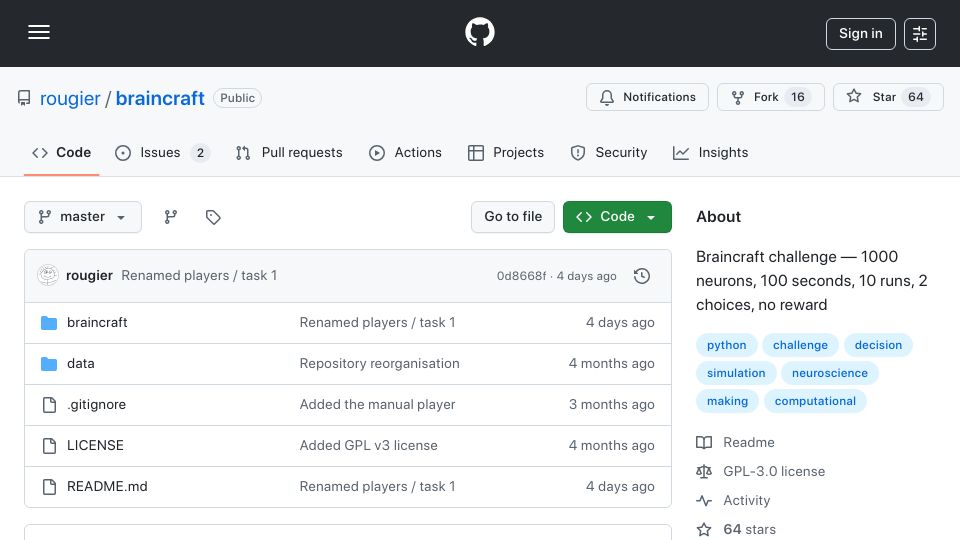This screenshot has width=960, height=540.
Task: Select the computational topic tag
Action: pos(815,402)
